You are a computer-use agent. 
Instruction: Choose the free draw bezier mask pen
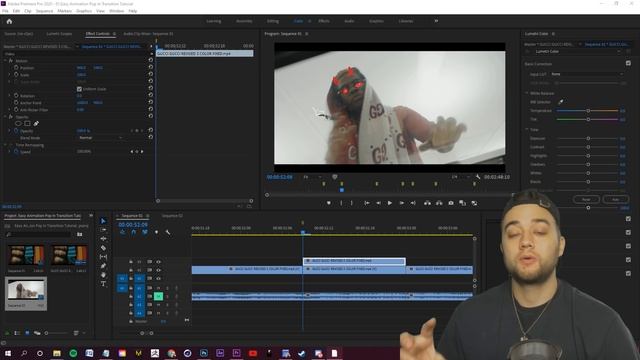pos(36,123)
